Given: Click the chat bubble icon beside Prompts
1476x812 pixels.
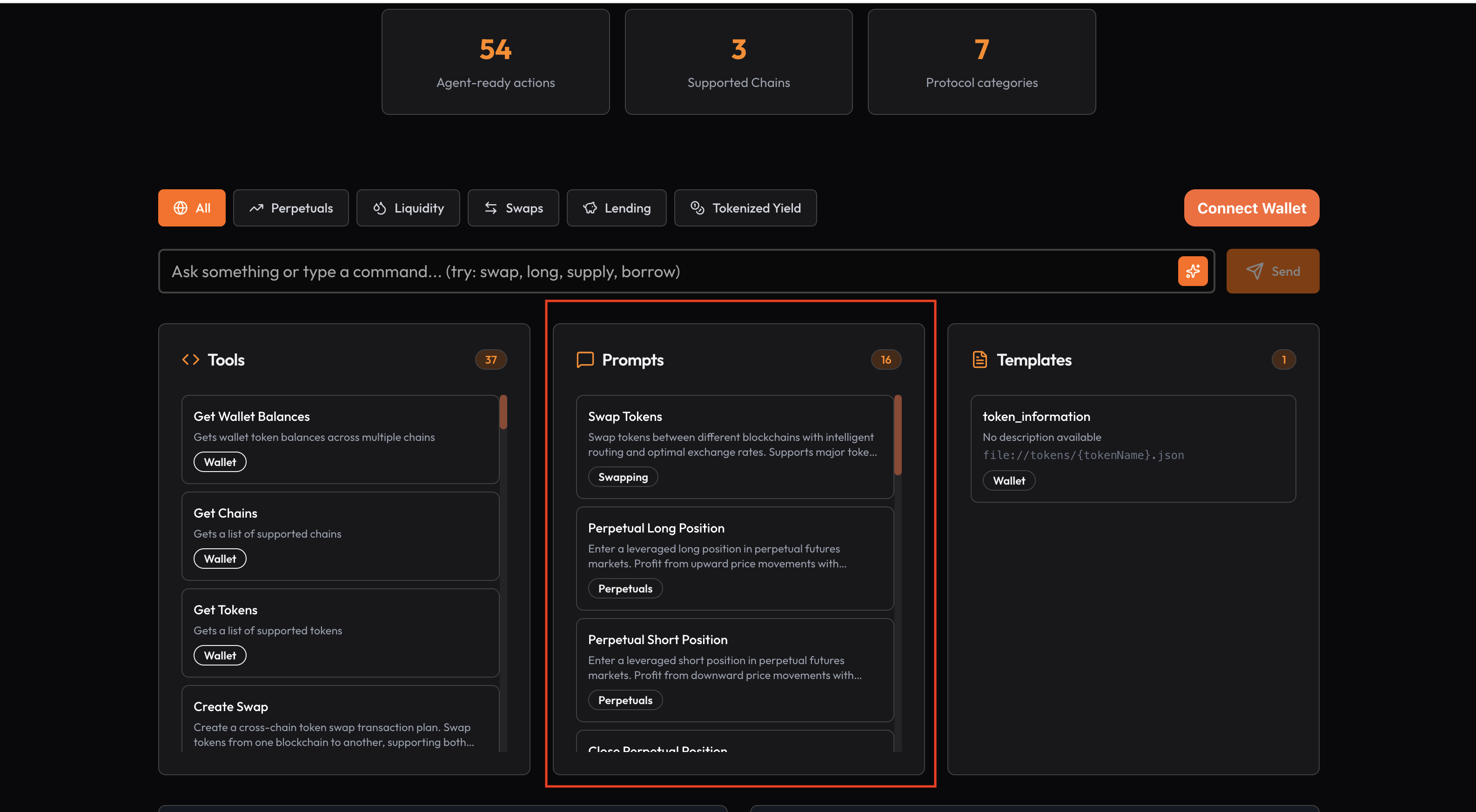Looking at the screenshot, I should [585, 359].
